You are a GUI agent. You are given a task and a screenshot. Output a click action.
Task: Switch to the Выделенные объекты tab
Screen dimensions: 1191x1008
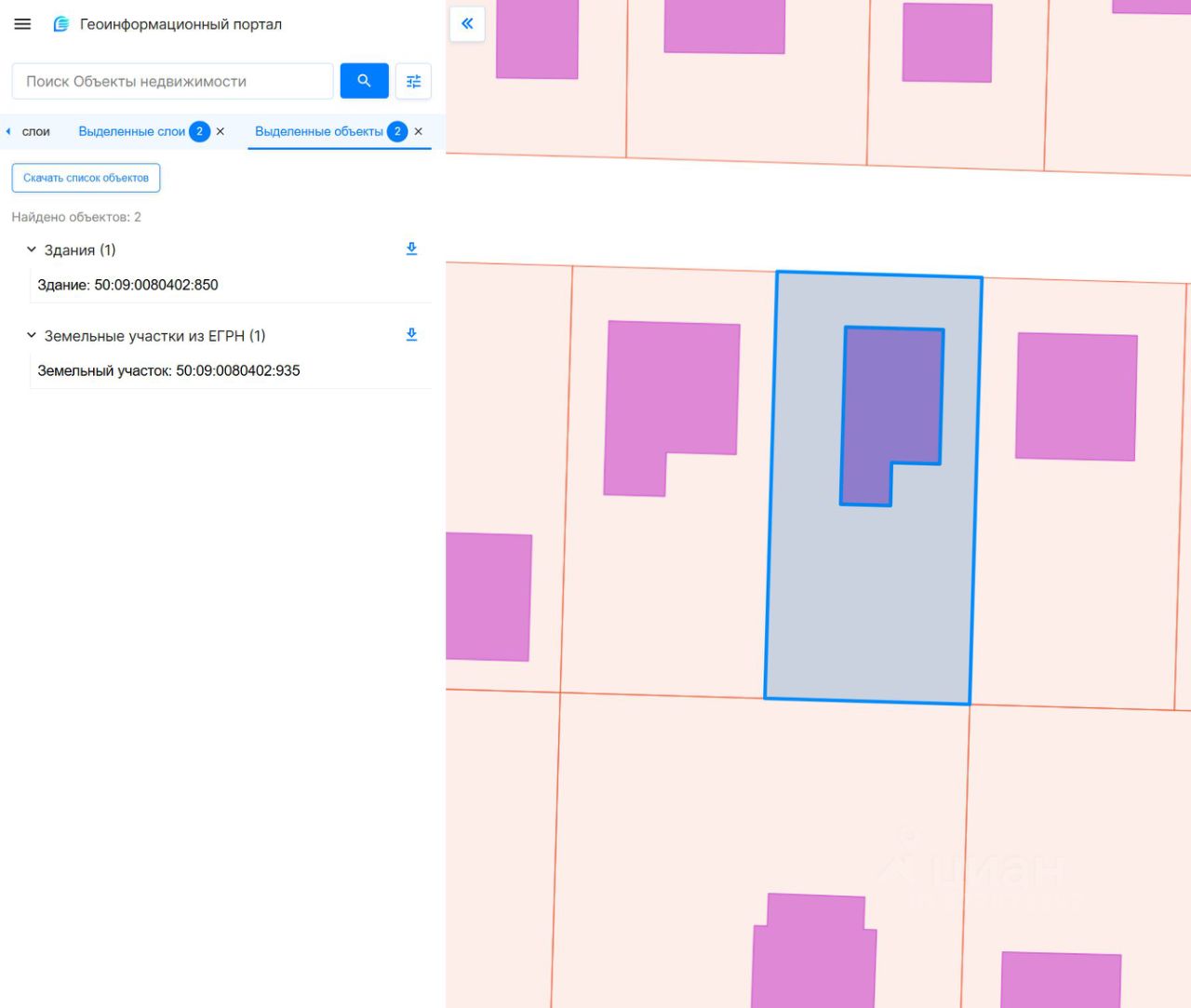coord(318,131)
